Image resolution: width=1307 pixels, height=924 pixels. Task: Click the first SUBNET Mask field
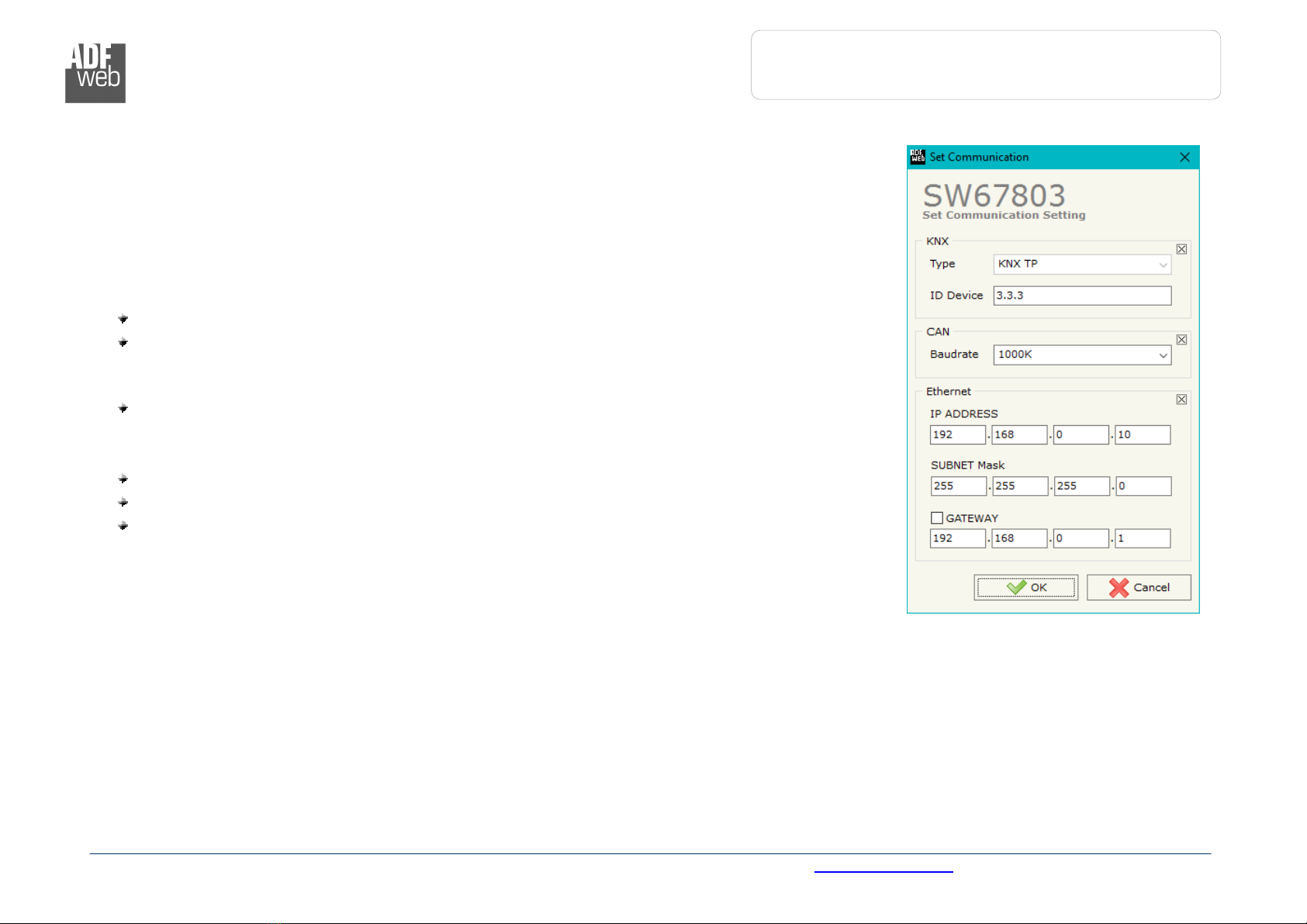tap(959, 486)
